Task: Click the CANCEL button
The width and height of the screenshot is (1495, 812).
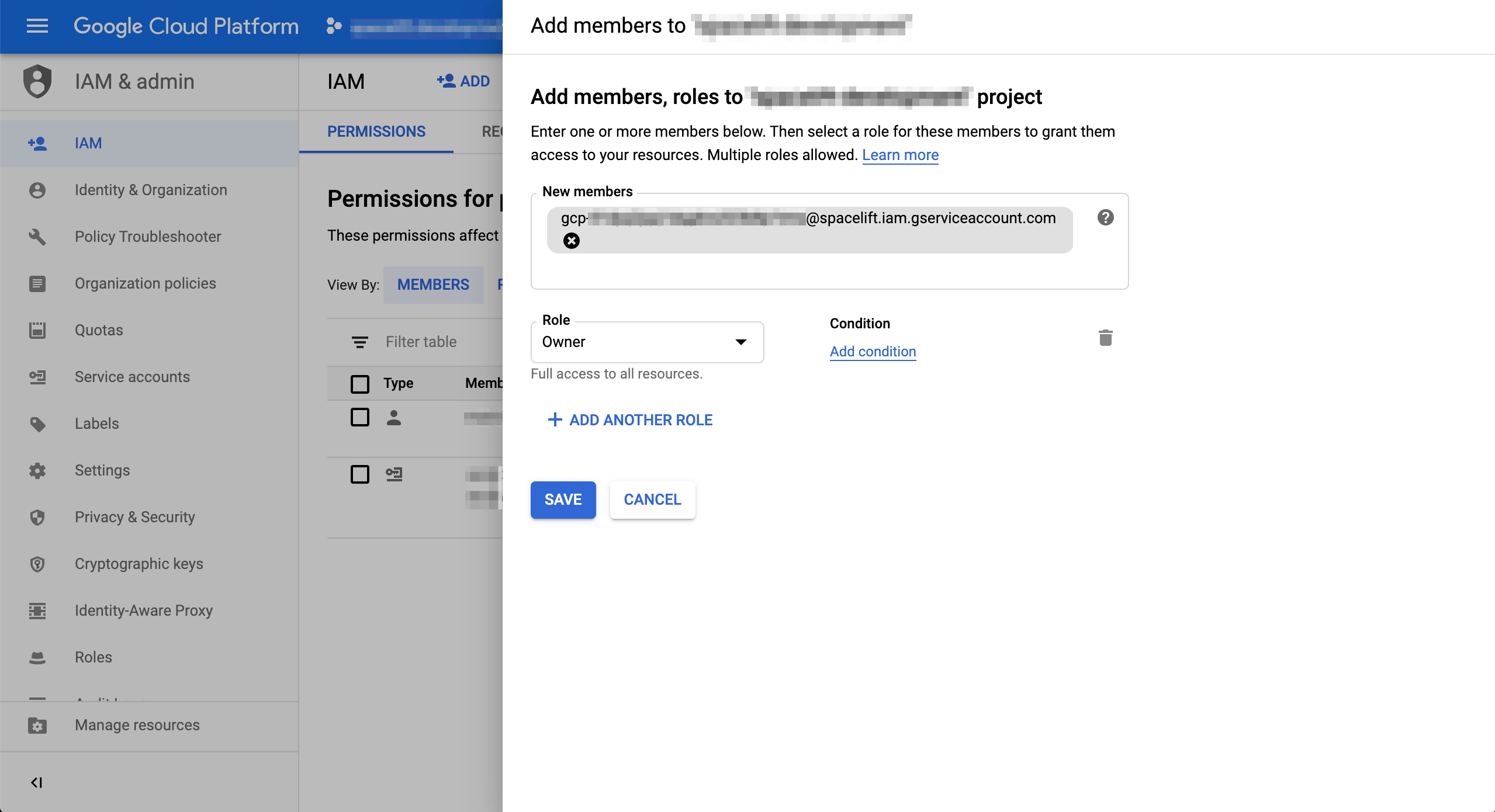Action: pyautogui.click(x=652, y=499)
